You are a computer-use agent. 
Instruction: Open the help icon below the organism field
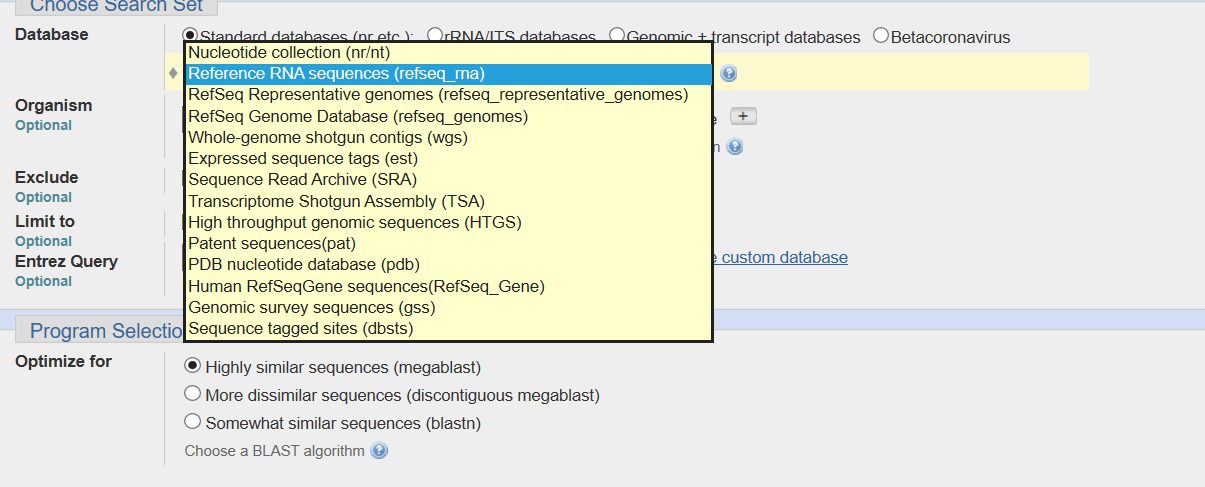click(735, 147)
